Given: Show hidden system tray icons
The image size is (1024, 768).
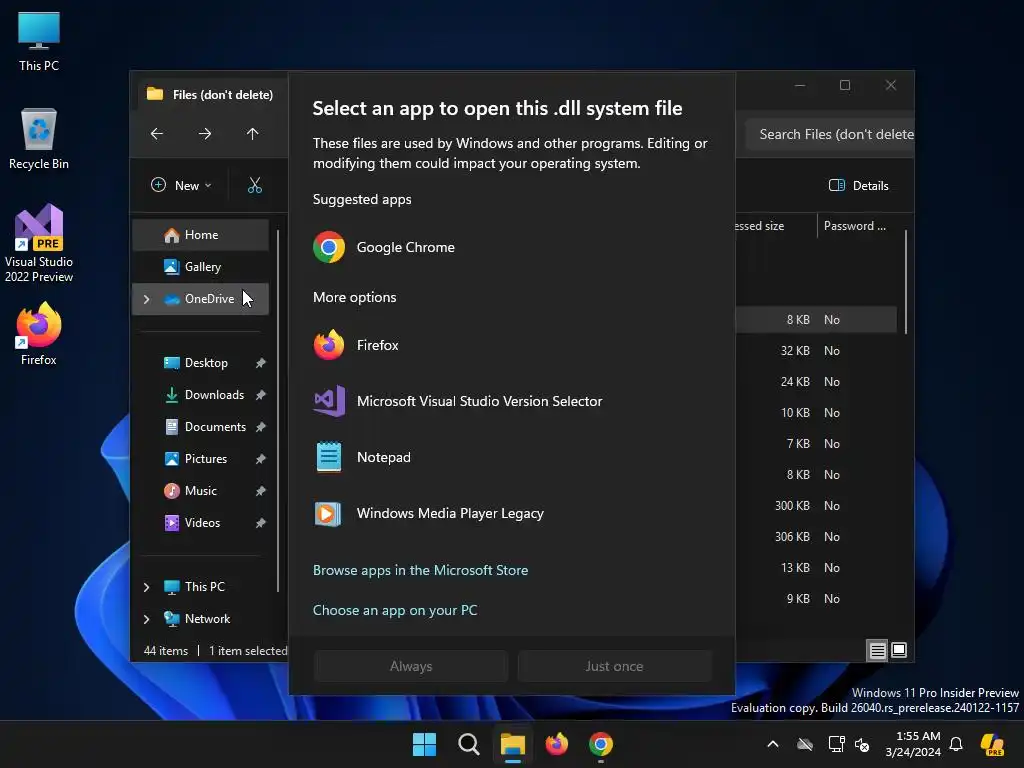Looking at the screenshot, I should (773, 744).
